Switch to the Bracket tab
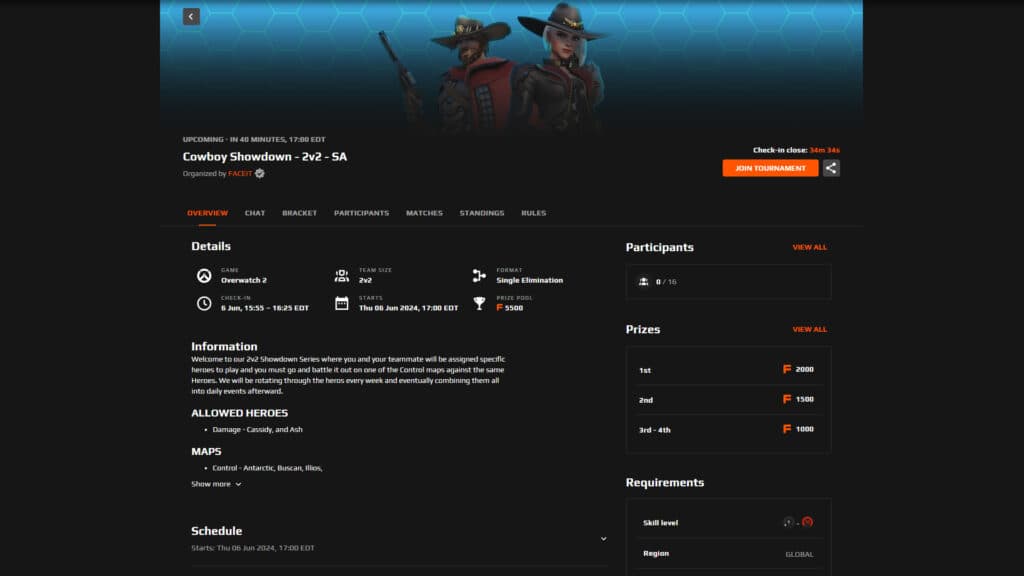This screenshot has width=1024, height=576. [x=299, y=213]
